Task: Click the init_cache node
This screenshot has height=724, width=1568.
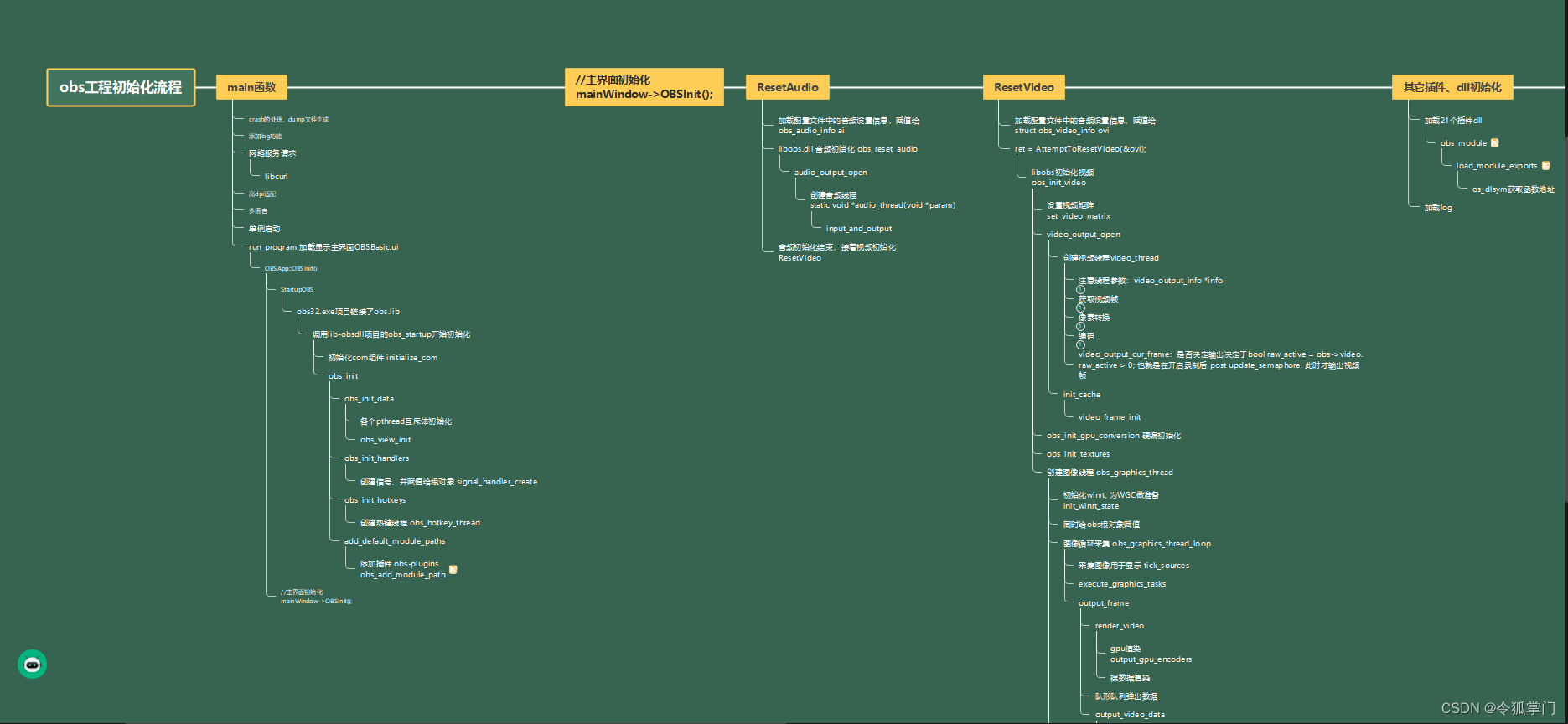Action: click(x=1082, y=395)
